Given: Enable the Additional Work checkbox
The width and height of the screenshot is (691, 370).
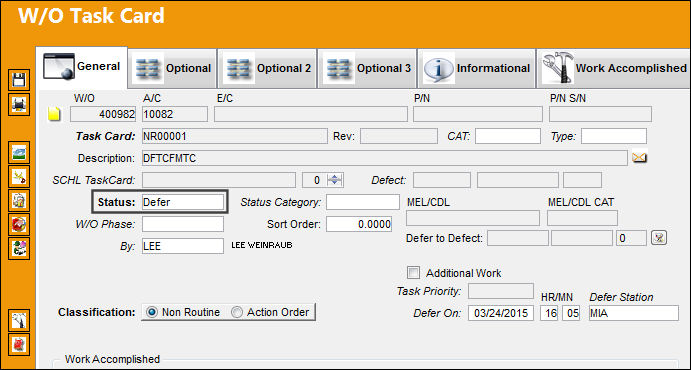Looking at the screenshot, I should (413, 273).
